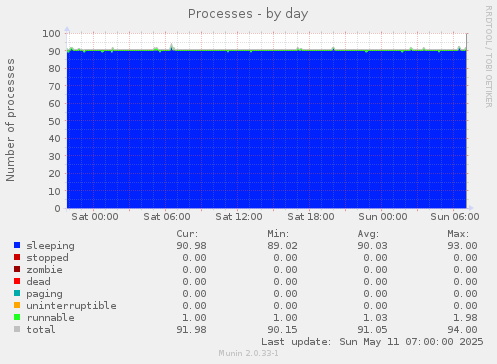
Task: Click the dark red zombie legend swatch
Action: point(17,269)
